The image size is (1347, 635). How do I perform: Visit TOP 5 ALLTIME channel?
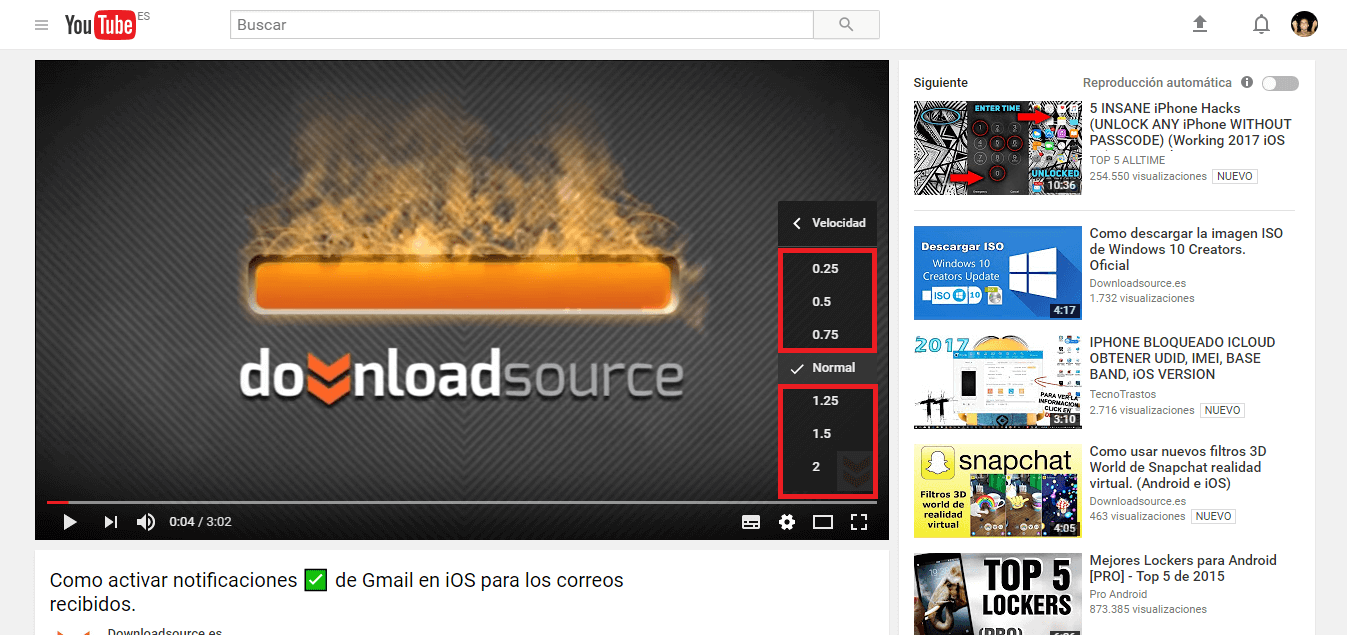[1127, 160]
